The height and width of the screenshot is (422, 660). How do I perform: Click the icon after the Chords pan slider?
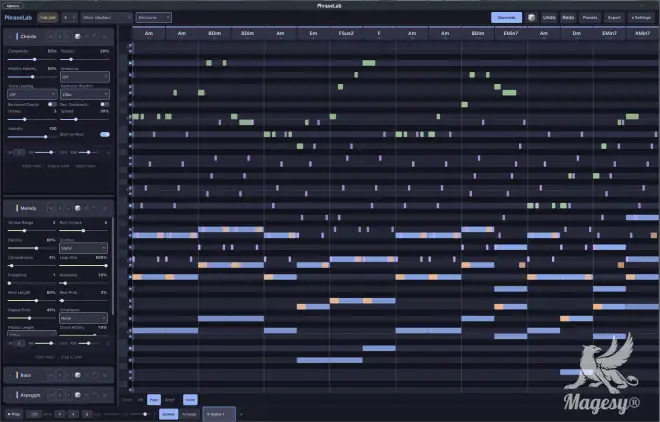108,152
